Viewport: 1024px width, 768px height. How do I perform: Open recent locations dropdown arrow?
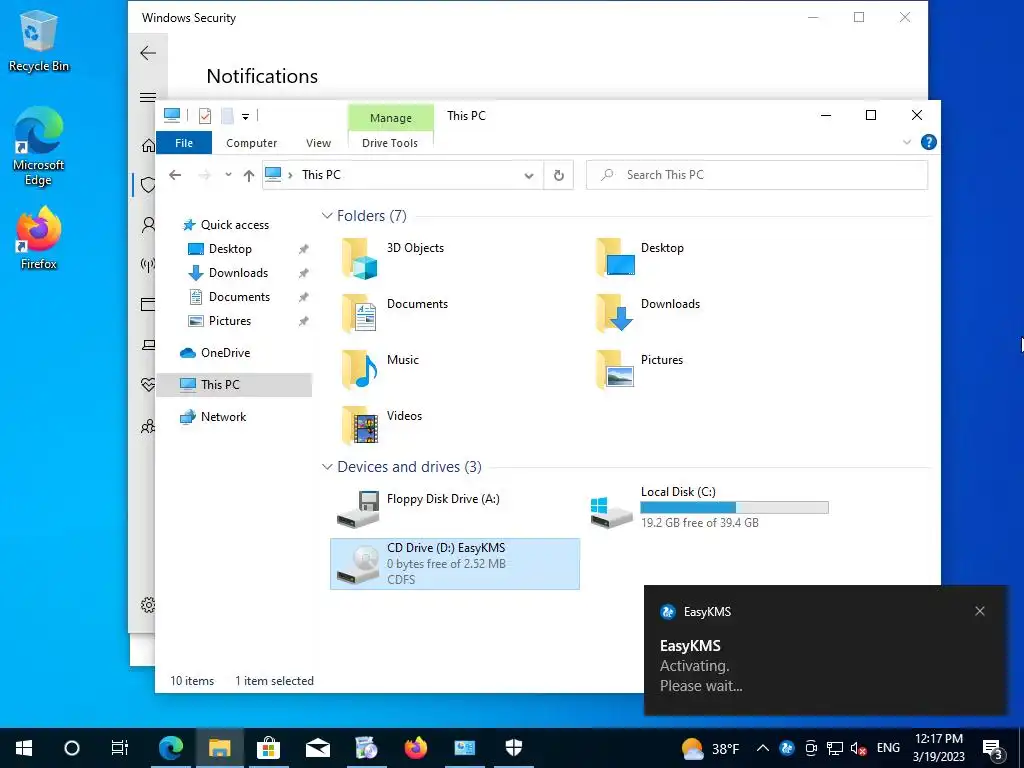tap(228, 175)
